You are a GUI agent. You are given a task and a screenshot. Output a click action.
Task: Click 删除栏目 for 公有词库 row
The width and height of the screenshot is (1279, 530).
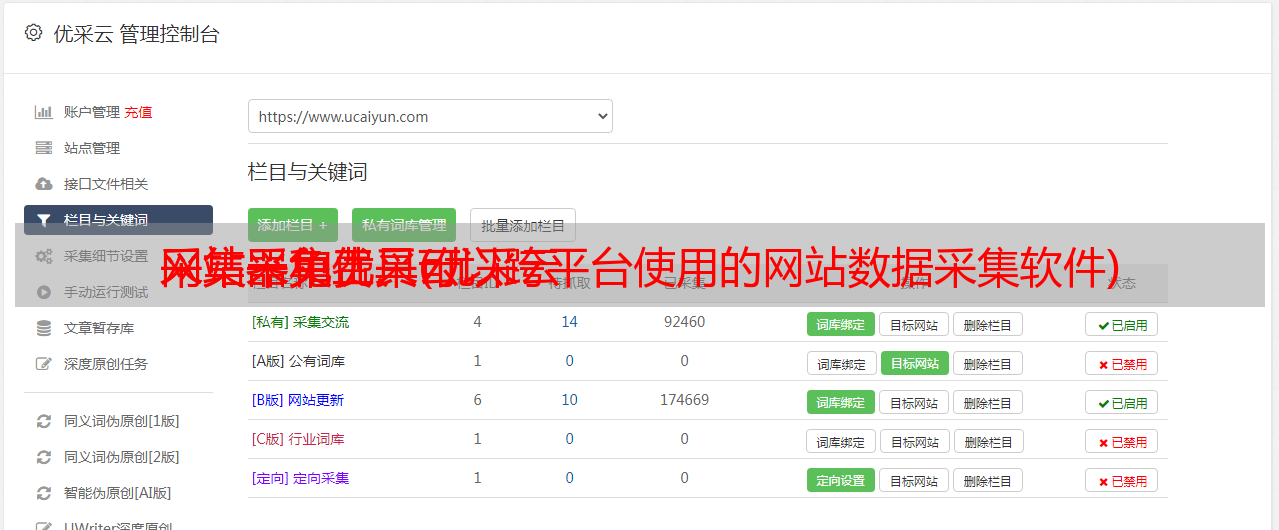click(x=988, y=363)
